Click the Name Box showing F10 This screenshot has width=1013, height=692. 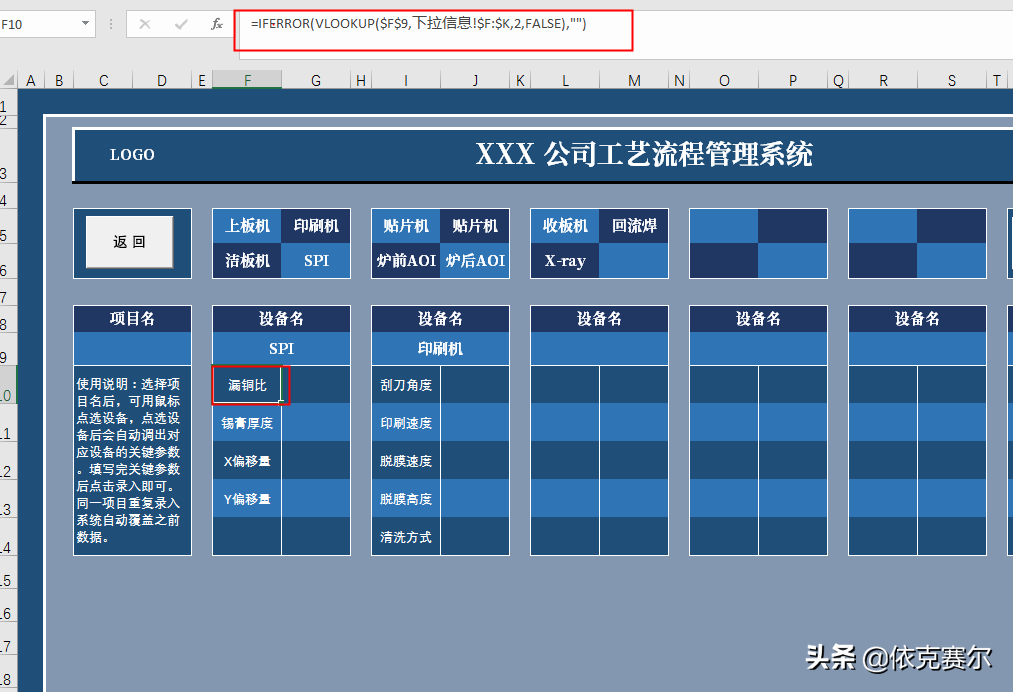(39, 24)
